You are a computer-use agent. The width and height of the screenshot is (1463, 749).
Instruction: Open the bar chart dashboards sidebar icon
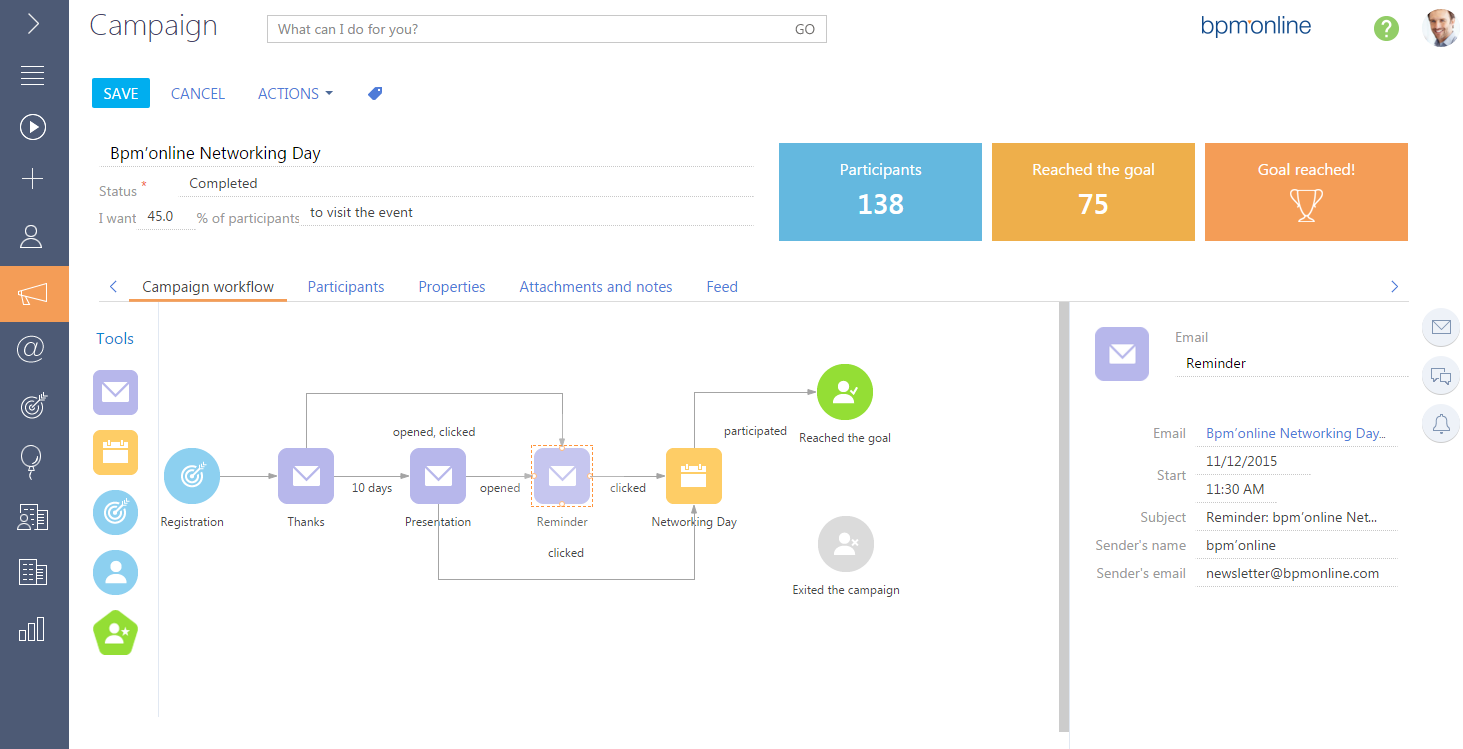[x=32, y=629]
